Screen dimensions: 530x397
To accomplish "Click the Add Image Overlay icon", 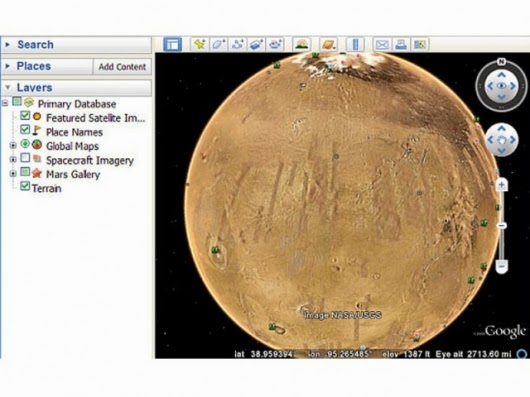I will coord(256,44).
